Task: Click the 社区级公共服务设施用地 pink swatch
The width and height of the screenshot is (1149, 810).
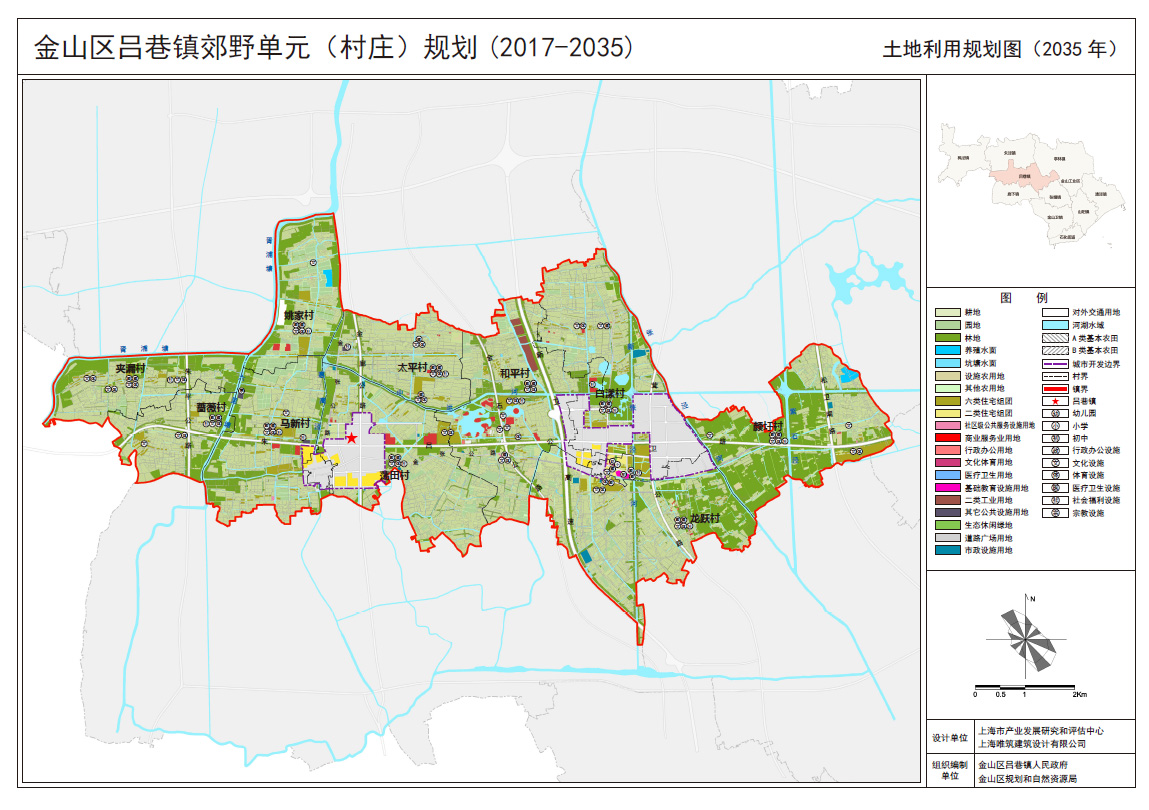Action: click(x=947, y=426)
